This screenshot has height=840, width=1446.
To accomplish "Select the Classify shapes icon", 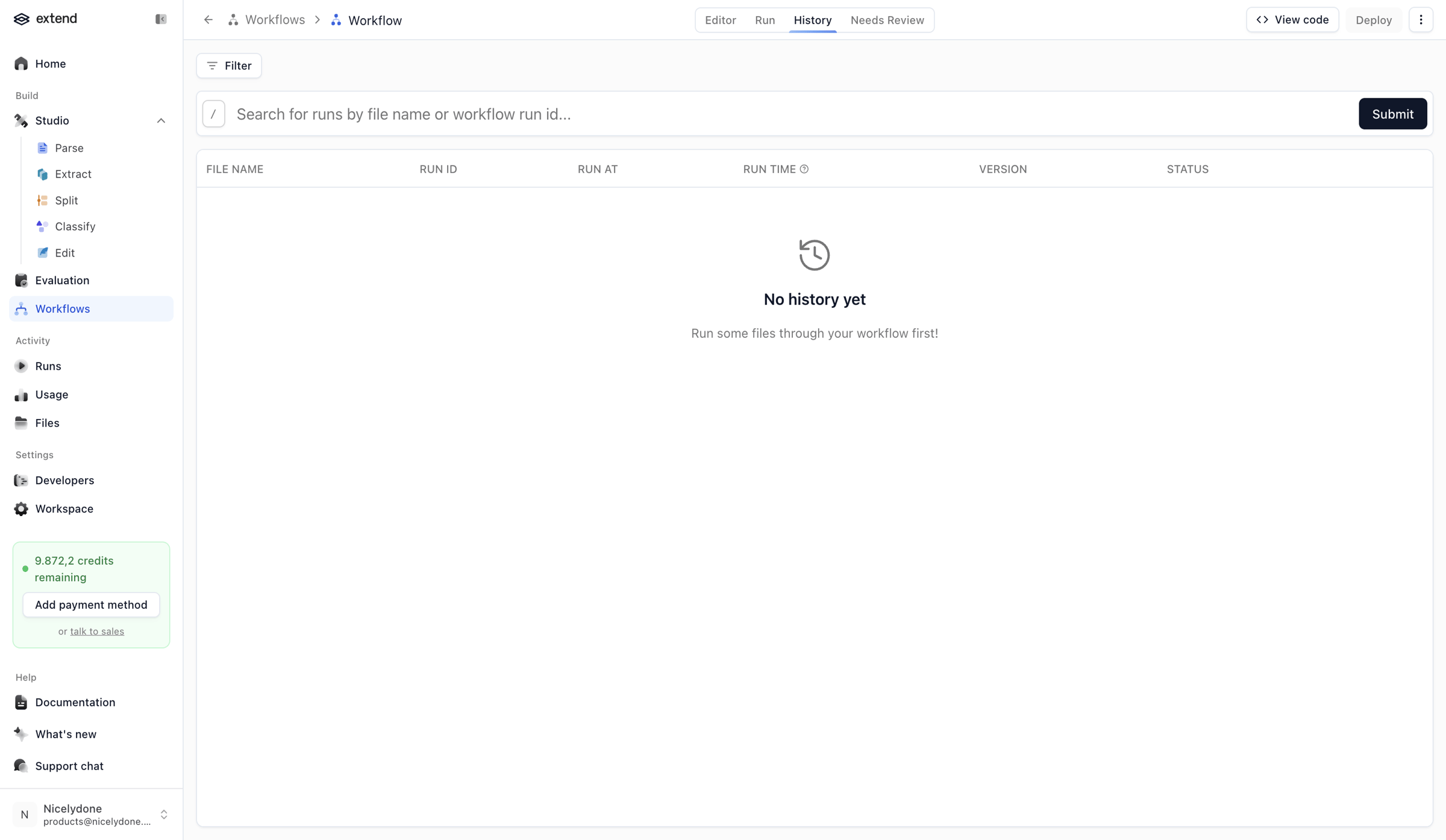I will [x=42, y=226].
